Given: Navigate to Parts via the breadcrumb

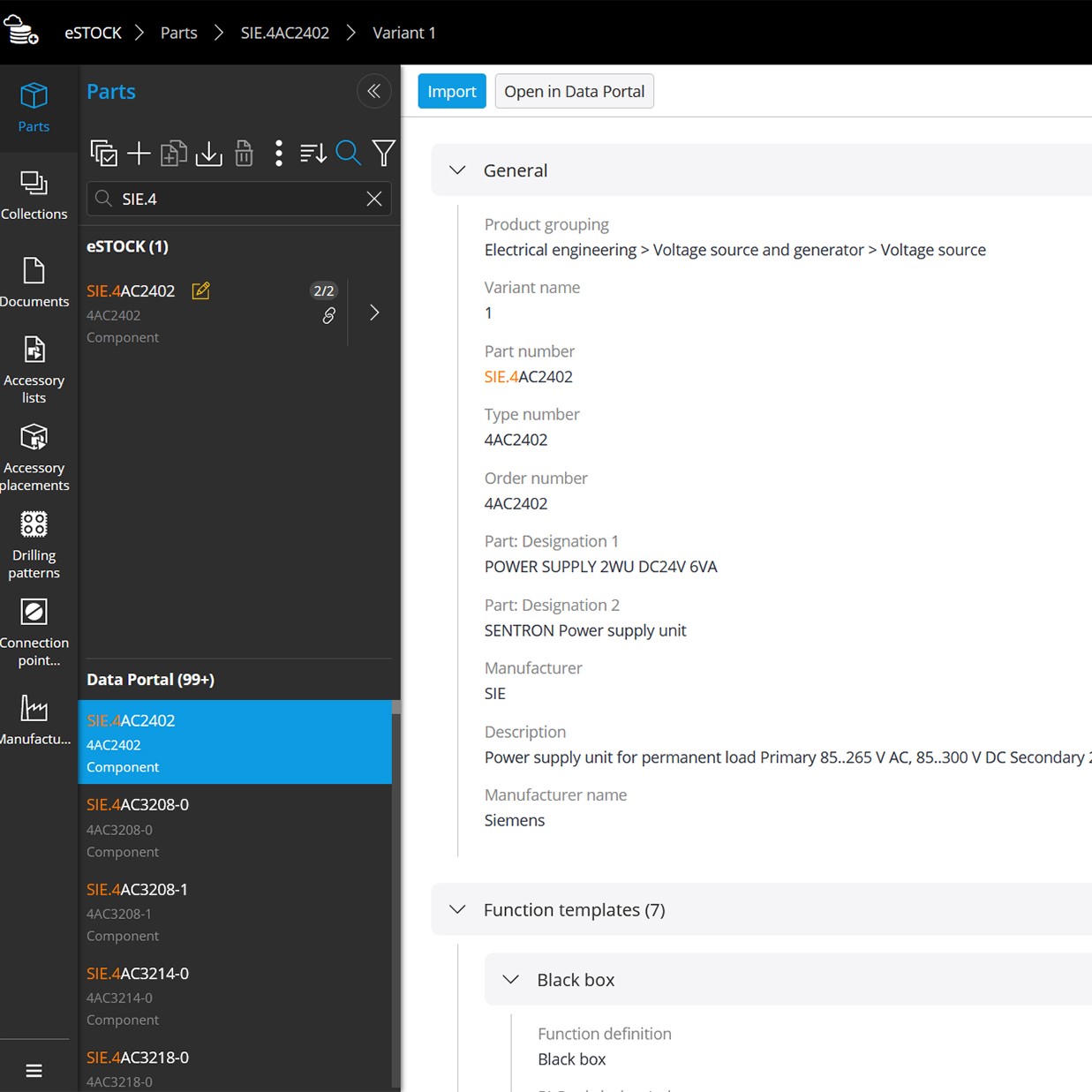Looking at the screenshot, I should coord(178,33).
